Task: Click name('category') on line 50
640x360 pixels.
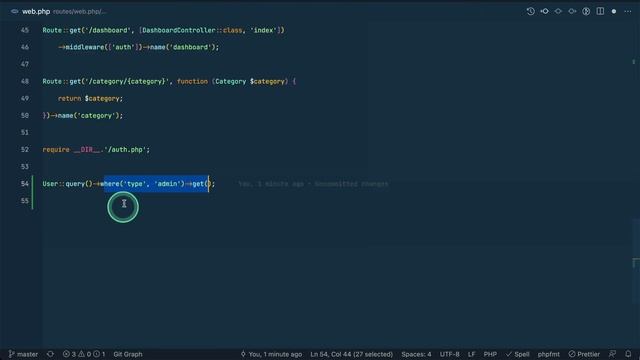Action: click(x=89, y=116)
